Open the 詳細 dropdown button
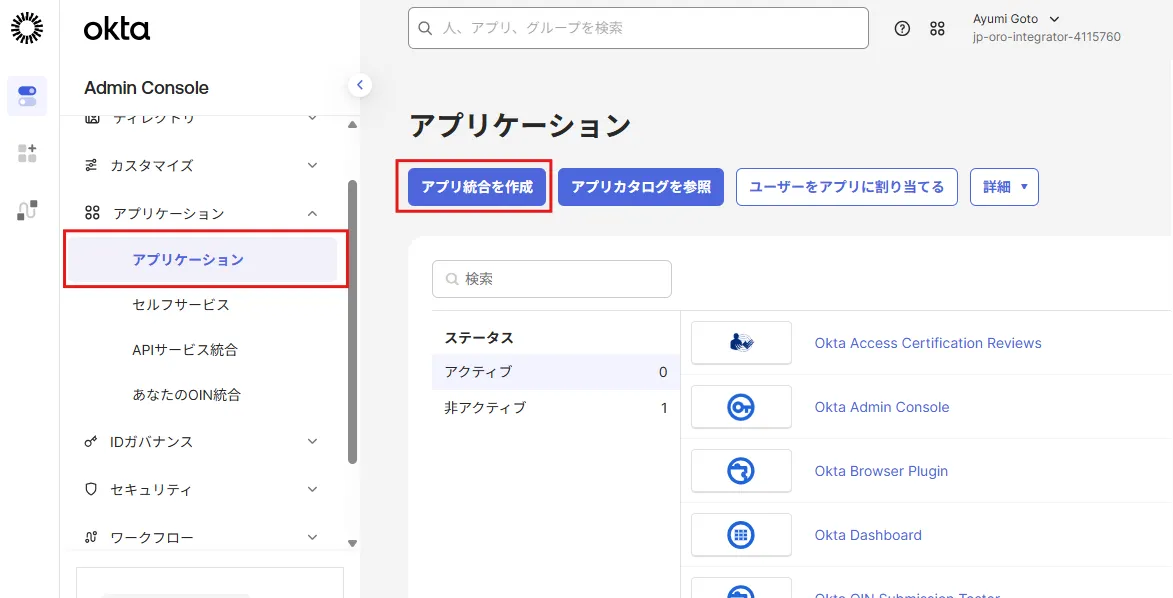 click(x=1004, y=187)
